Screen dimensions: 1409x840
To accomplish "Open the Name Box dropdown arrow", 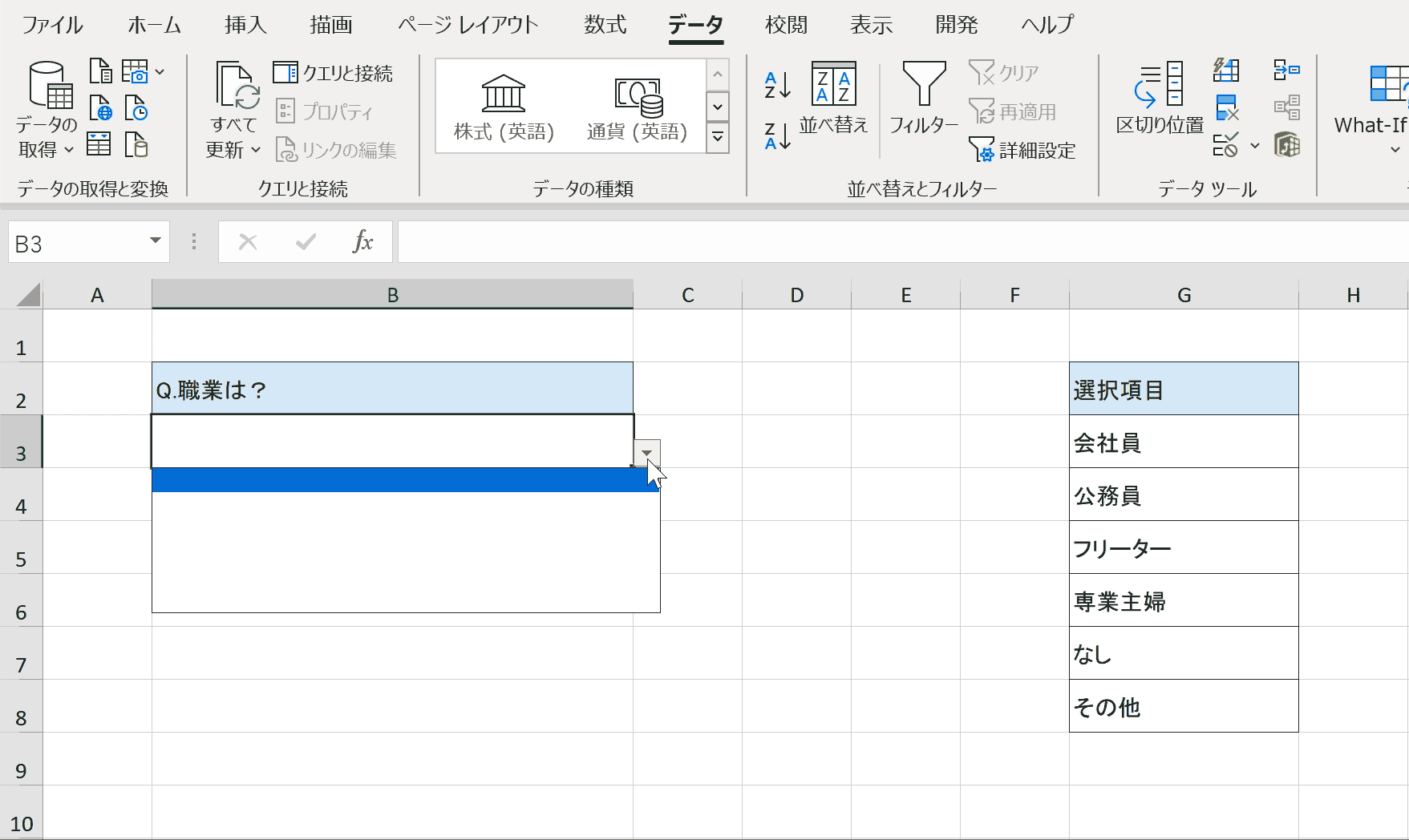I will tap(156, 241).
